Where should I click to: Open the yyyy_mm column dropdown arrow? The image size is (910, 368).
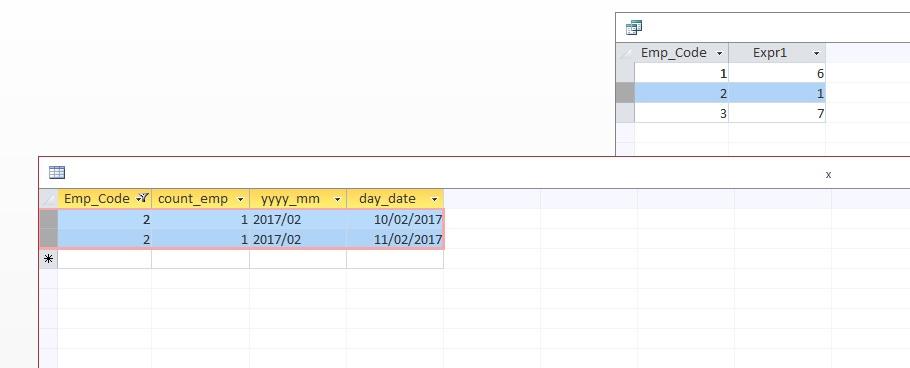pos(337,199)
